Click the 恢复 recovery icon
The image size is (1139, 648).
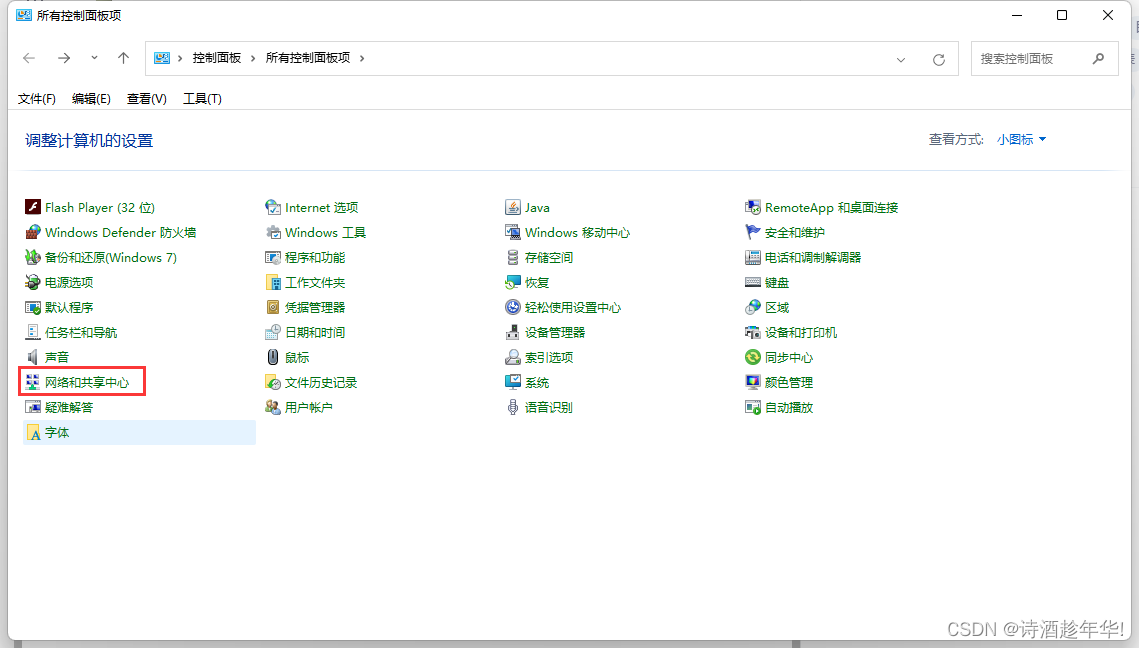(x=513, y=282)
